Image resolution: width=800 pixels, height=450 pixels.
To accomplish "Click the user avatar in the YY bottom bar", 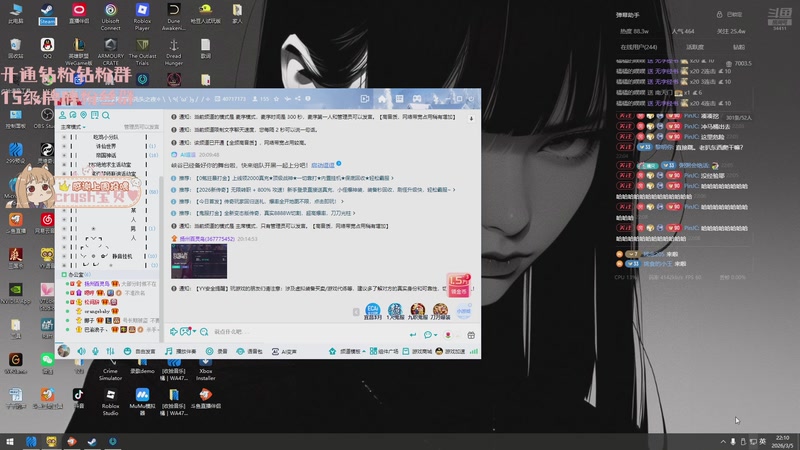I will (x=64, y=351).
